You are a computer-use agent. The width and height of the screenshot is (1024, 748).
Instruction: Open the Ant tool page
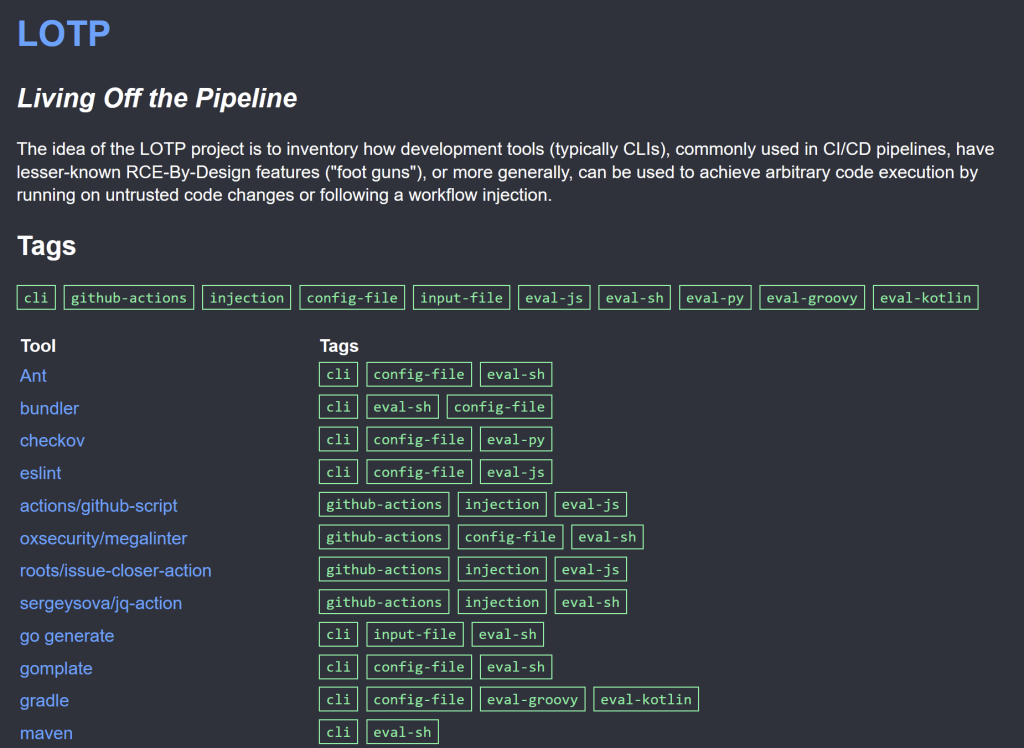pyautogui.click(x=33, y=376)
